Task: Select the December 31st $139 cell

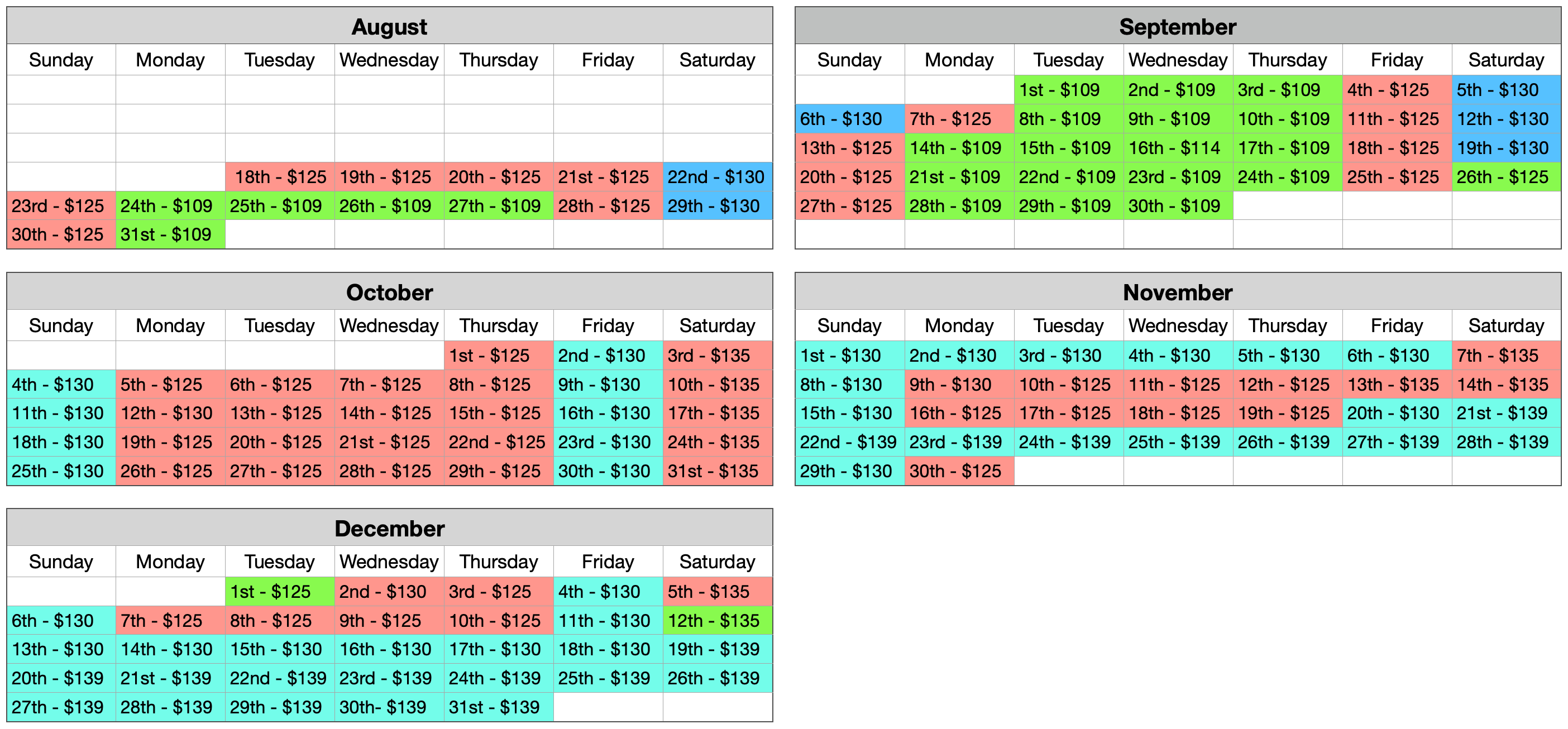Action: 498,707
